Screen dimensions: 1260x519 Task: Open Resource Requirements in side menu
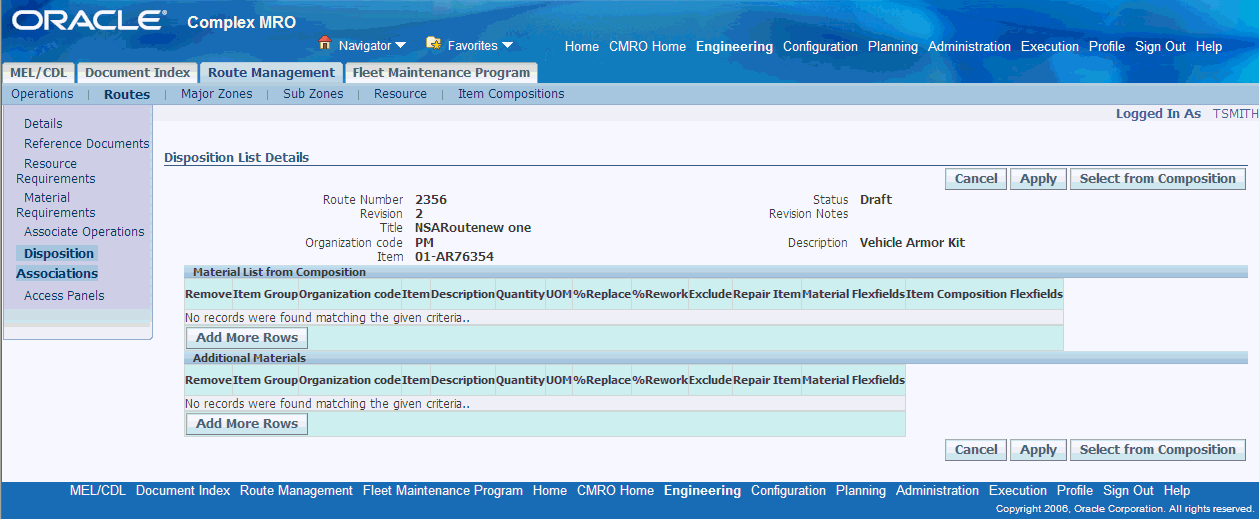(56, 171)
